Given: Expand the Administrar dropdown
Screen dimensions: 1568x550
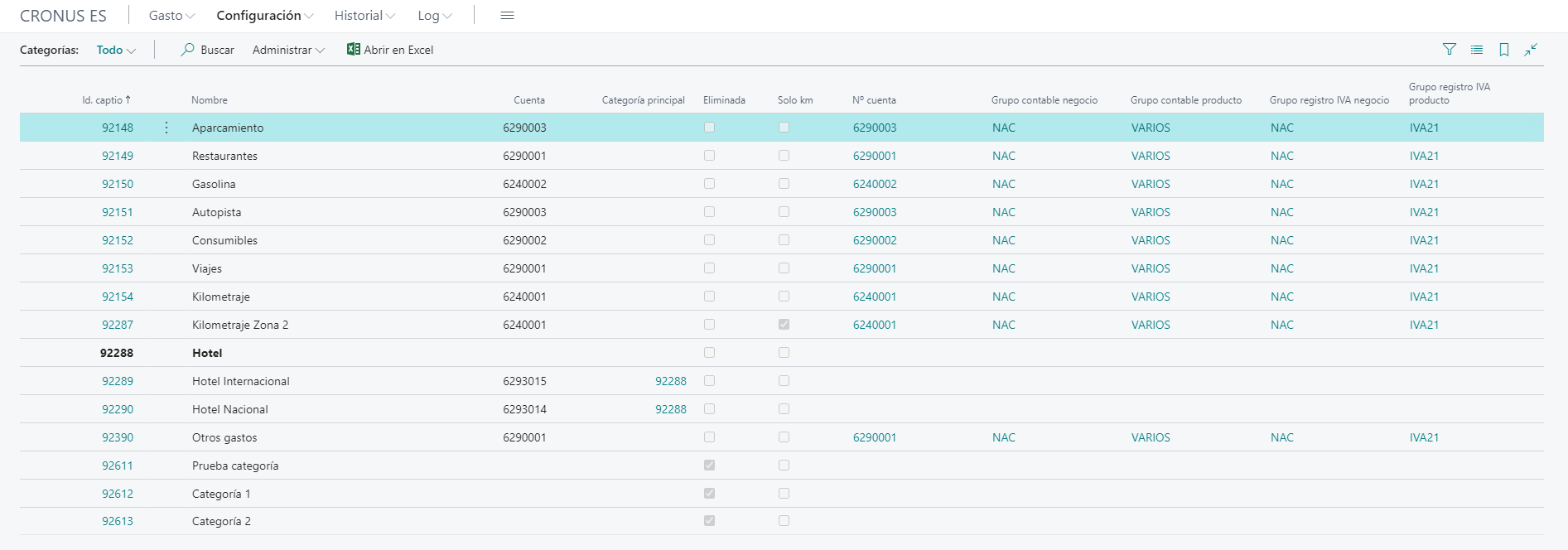Looking at the screenshot, I should tap(288, 50).
